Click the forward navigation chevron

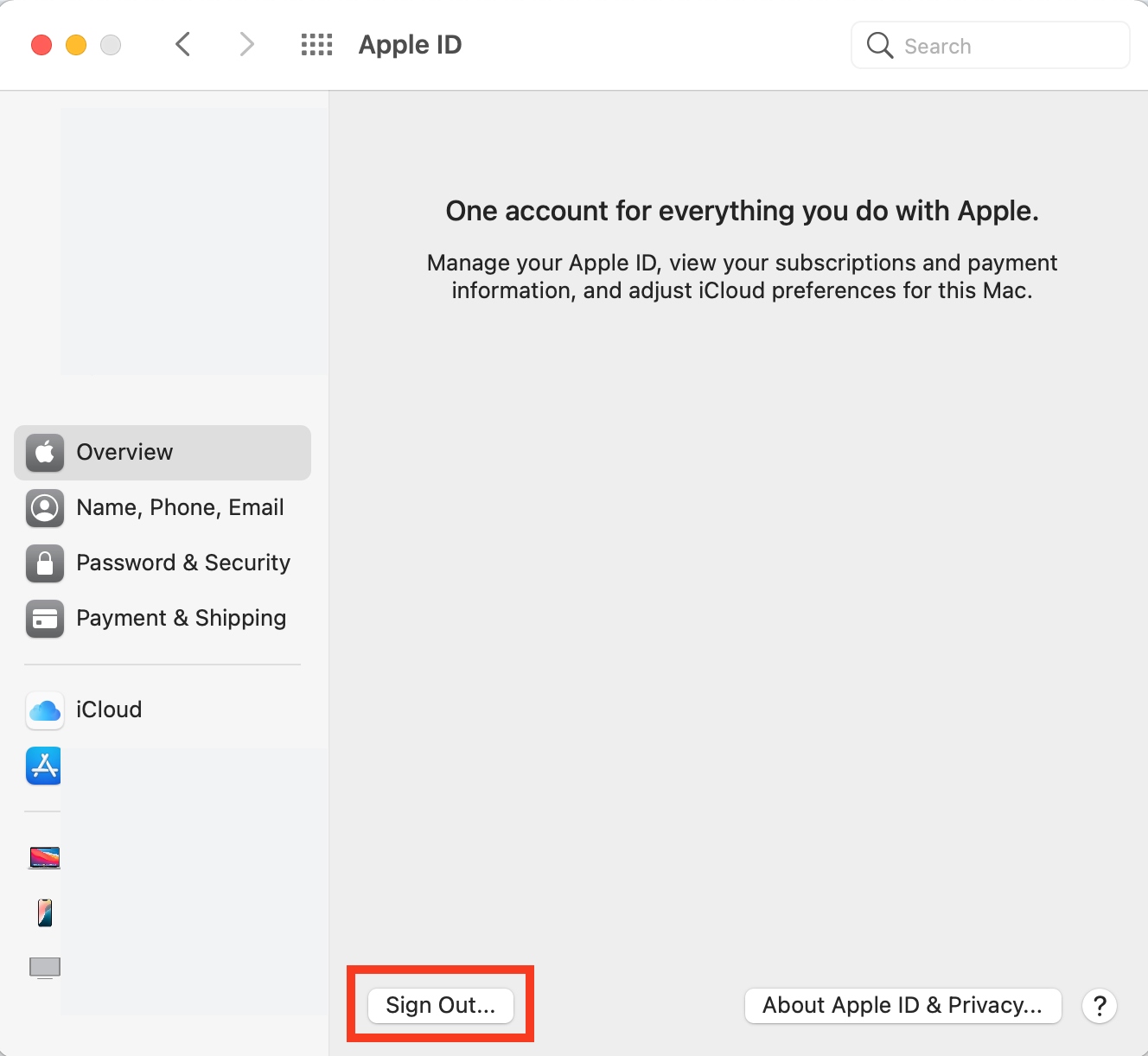(247, 44)
